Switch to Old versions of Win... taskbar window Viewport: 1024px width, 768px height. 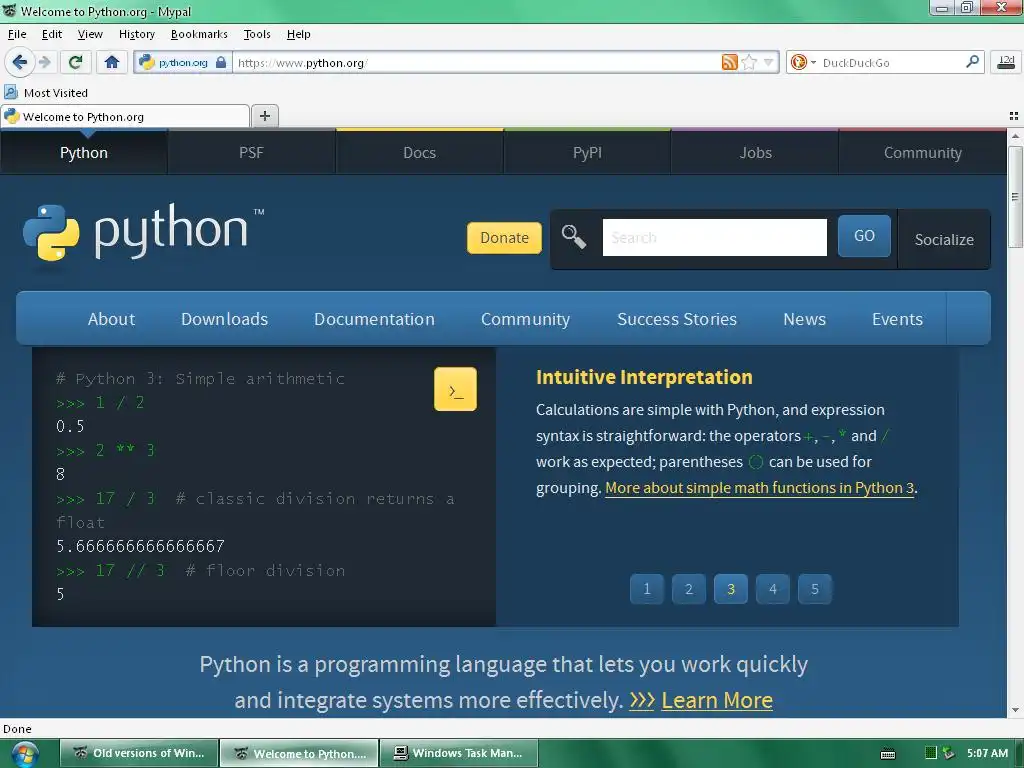[140, 753]
